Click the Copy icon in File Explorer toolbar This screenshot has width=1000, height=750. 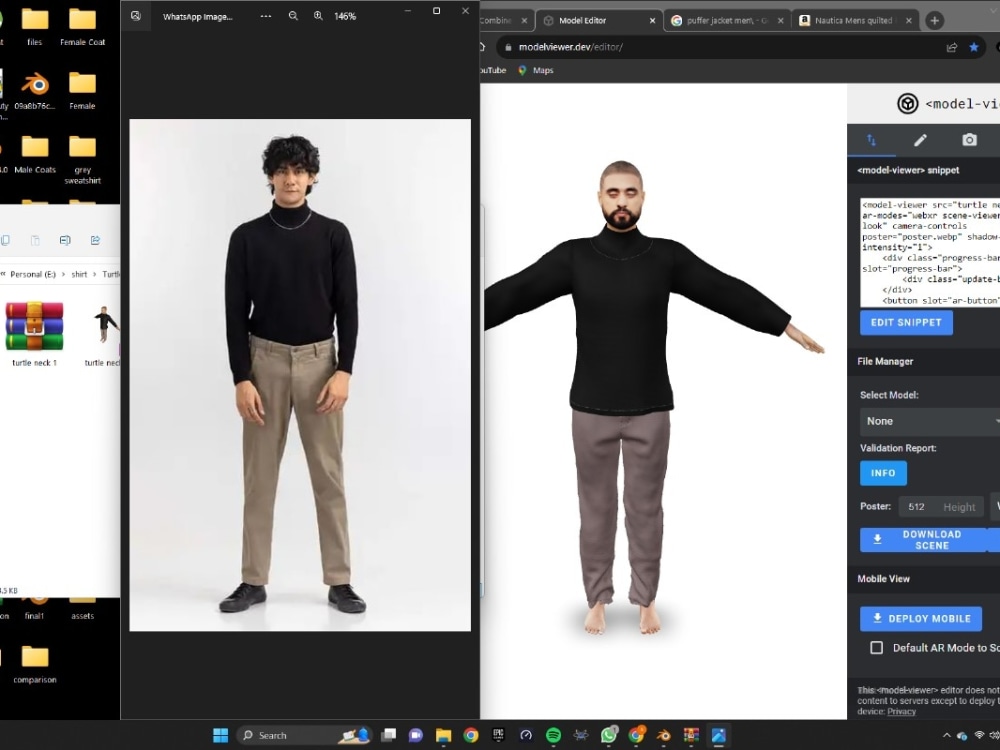tap(6, 240)
